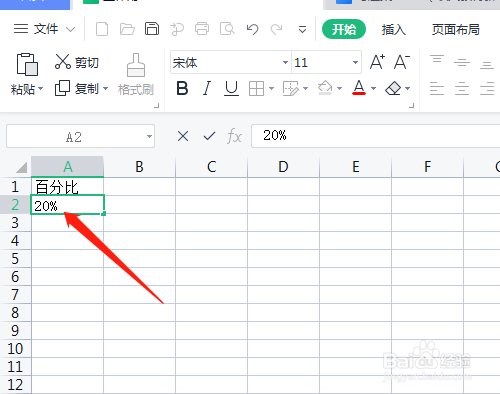Switch to the 页面布局 ribbon tab
The image size is (500, 394).
tap(456, 30)
